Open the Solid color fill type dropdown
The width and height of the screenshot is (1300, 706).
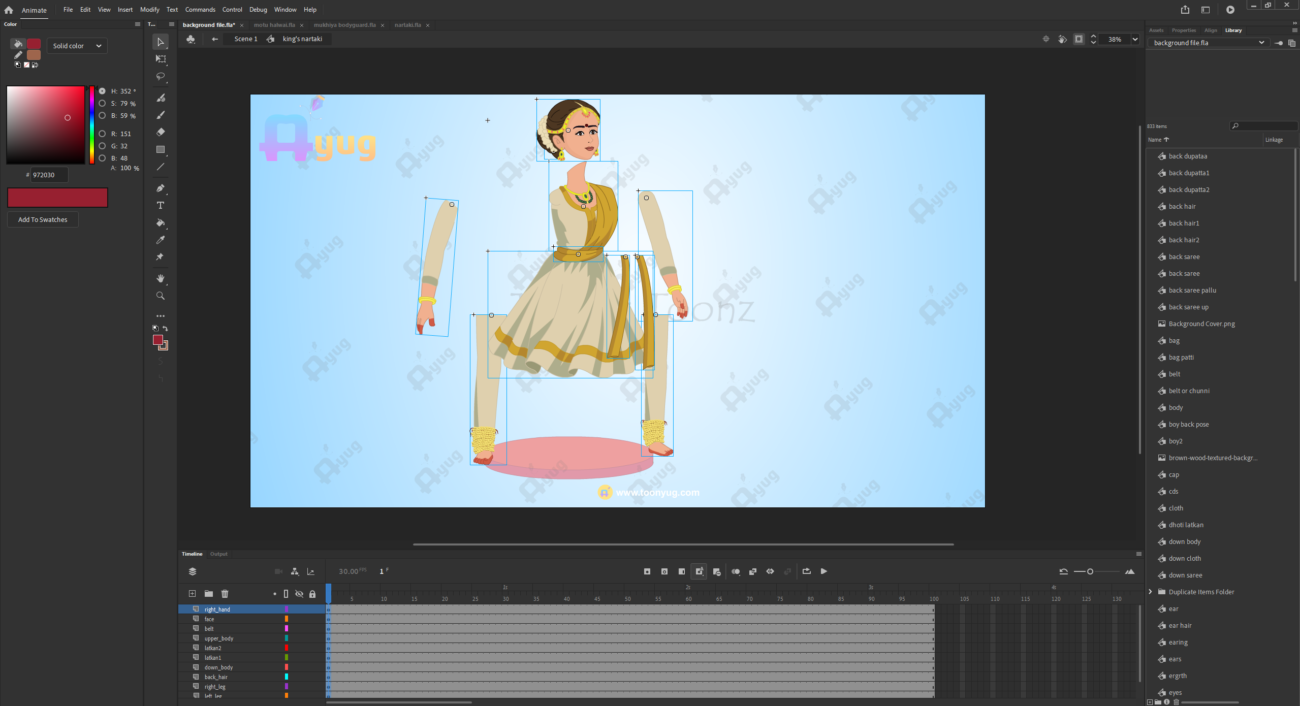pyautogui.click(x=78, y=46)
